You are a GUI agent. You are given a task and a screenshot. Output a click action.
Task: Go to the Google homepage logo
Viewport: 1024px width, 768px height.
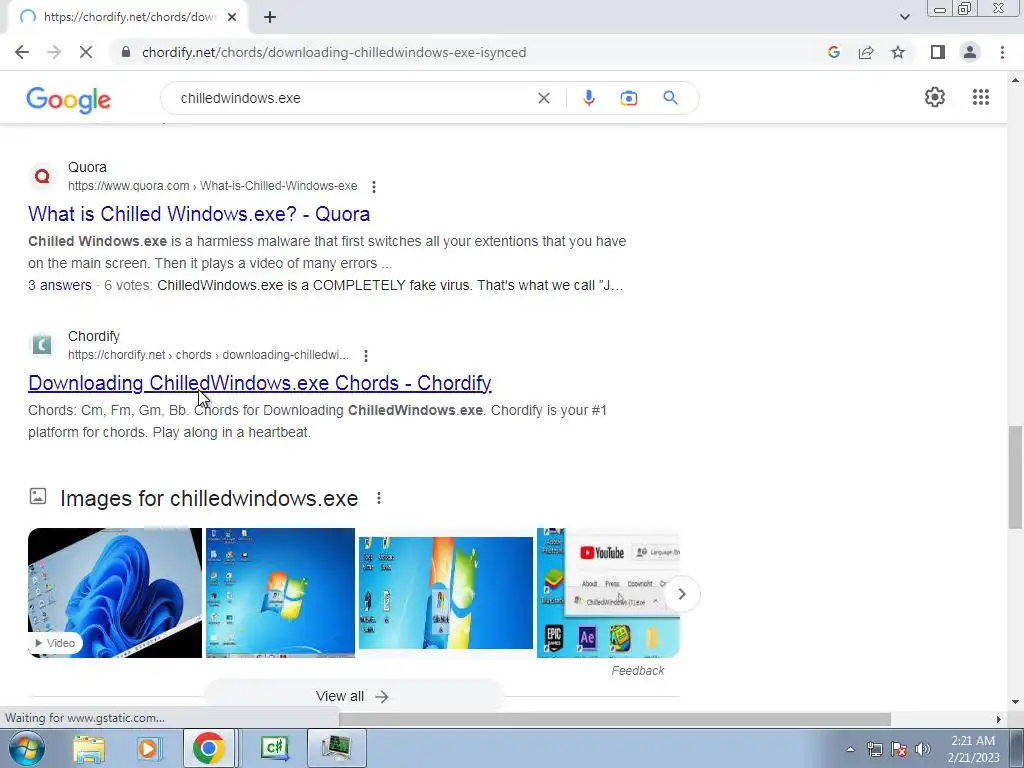tap(69, 99)
